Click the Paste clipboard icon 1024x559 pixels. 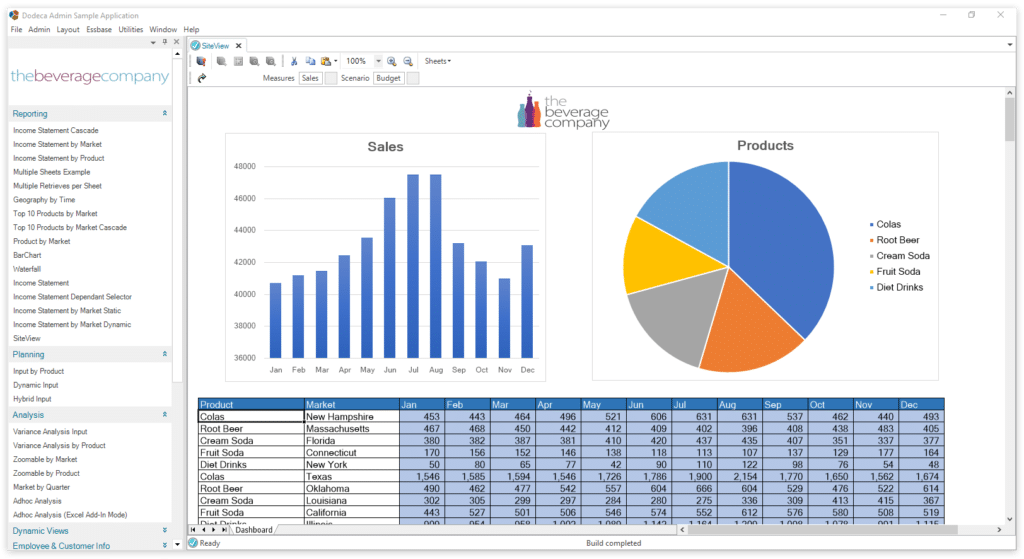[x=325, y=61]
